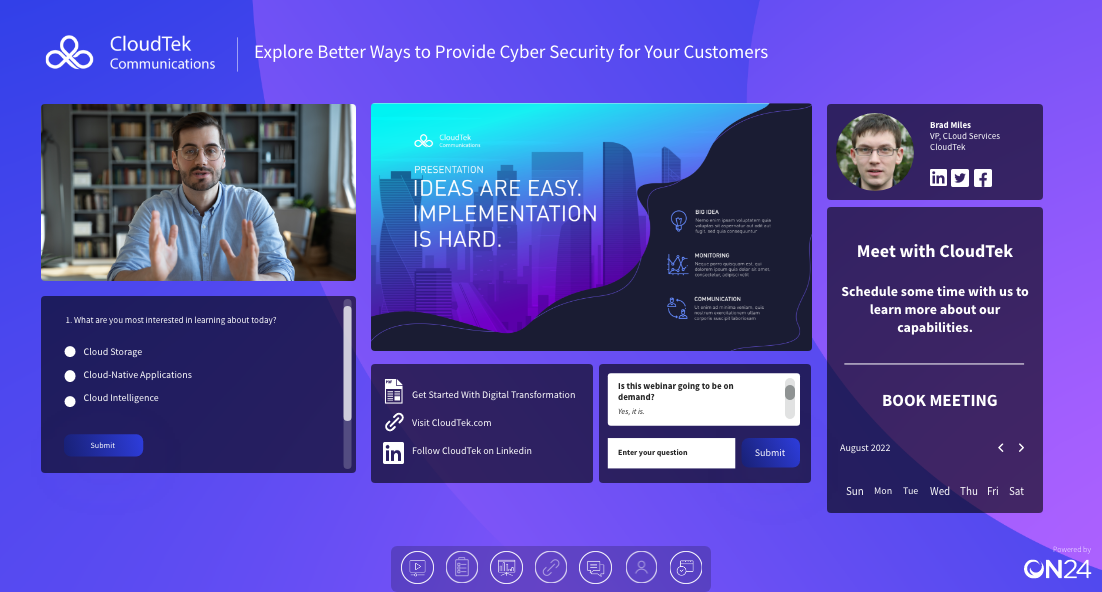The height and width of the screenshot is (592, 1102).
Task: Click the Thu column header
Action: tap(968, 491)
